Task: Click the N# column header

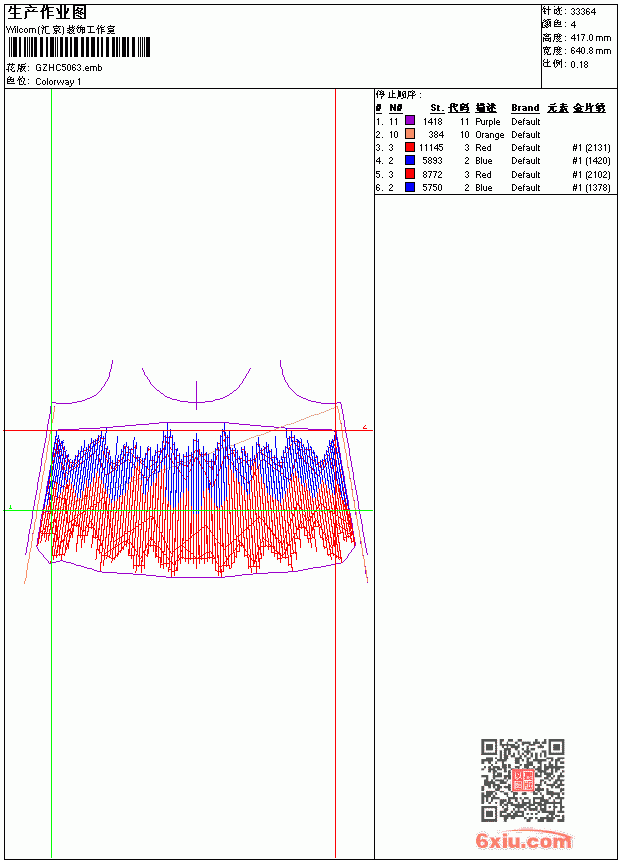Action: (x=396, y=108)
